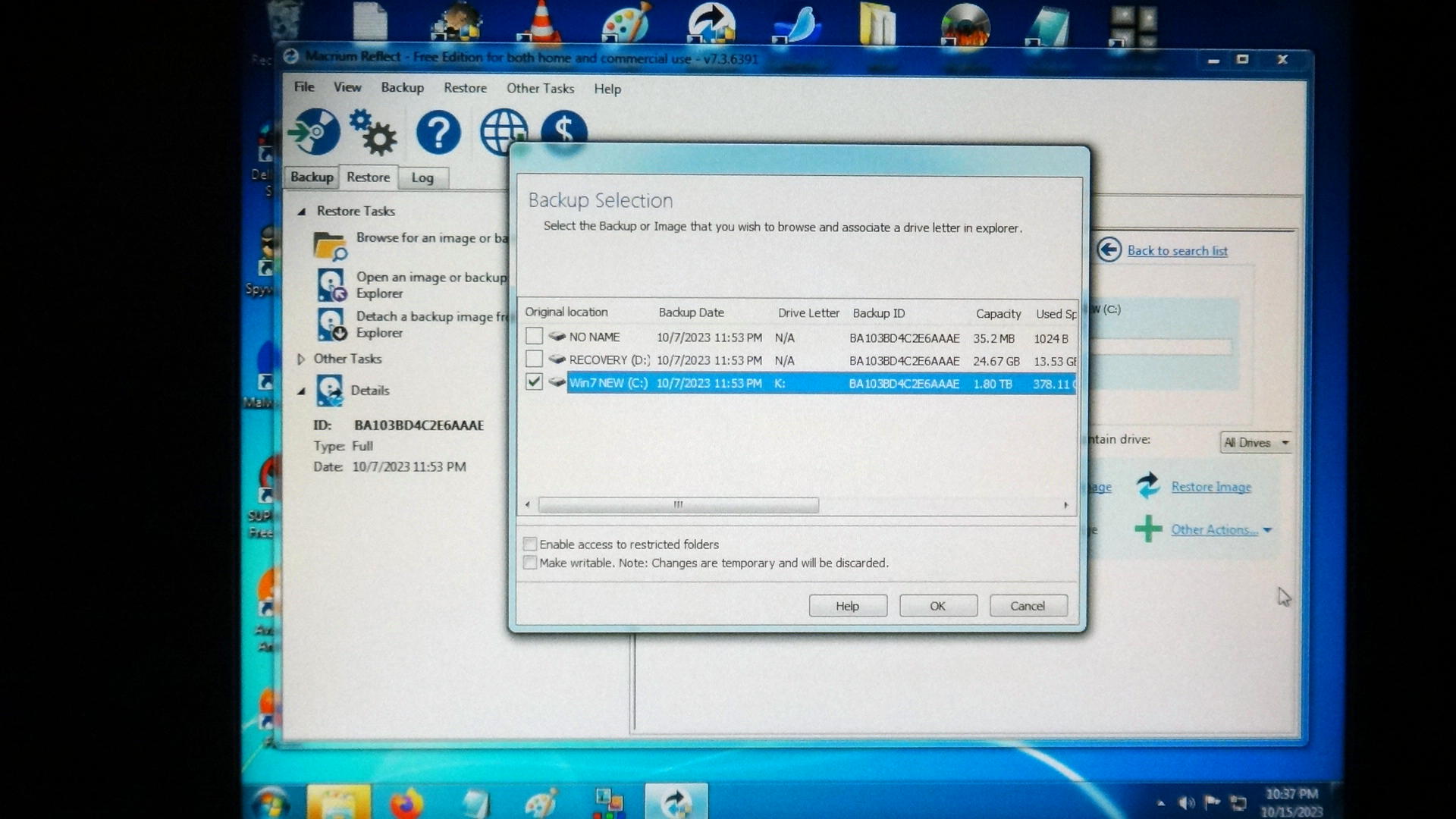Click the Restore Image arrows icon

1148,485
